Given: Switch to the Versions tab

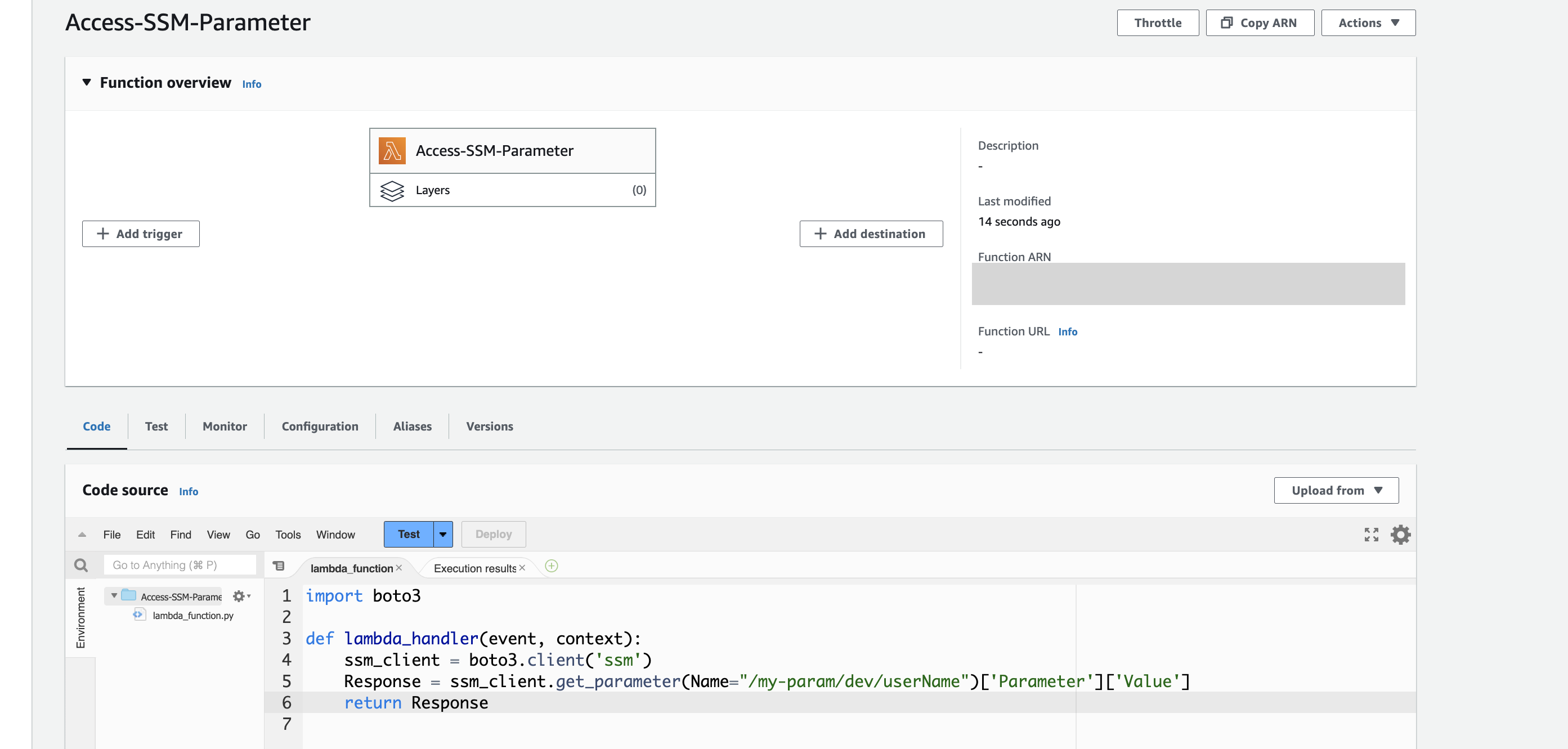Looking at the screenshot, I should tap(490, 427).
